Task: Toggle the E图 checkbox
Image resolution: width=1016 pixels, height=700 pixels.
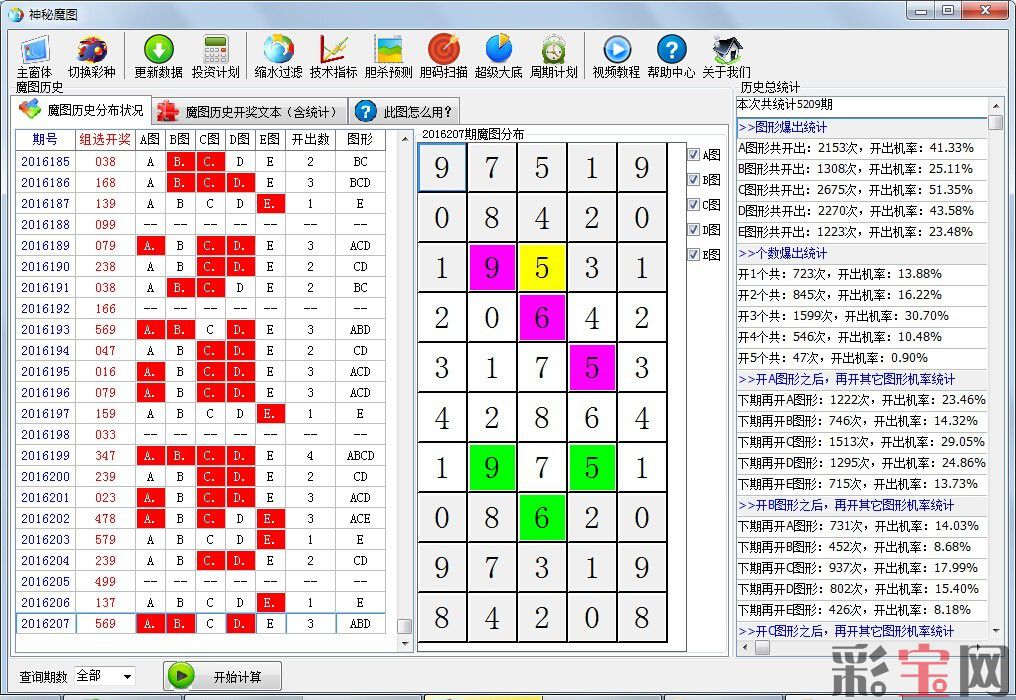Action: 694,255
